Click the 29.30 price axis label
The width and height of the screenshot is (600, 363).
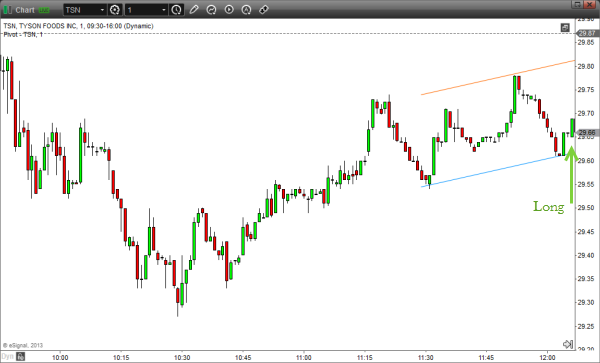(x=586, y=302)
